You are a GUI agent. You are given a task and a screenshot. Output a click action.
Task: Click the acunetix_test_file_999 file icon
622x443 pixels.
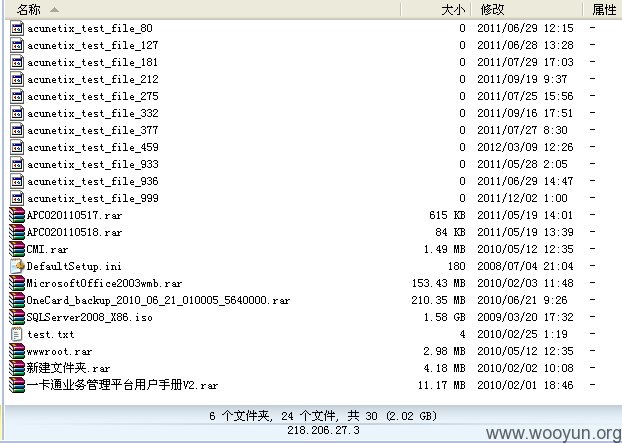point(17,198)
